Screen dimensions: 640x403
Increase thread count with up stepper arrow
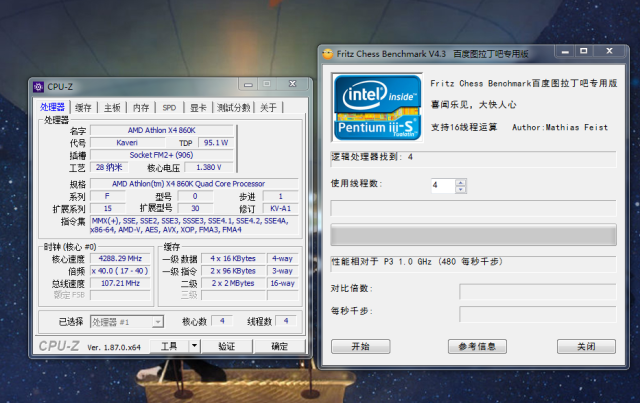(461, 183)
